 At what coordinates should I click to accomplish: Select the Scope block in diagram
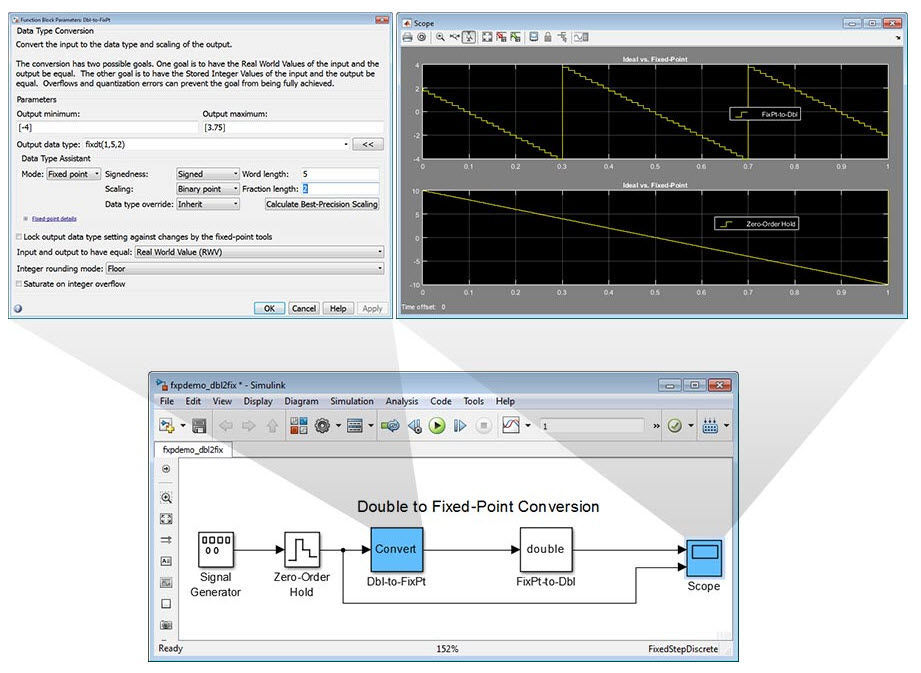pos(703,557)
